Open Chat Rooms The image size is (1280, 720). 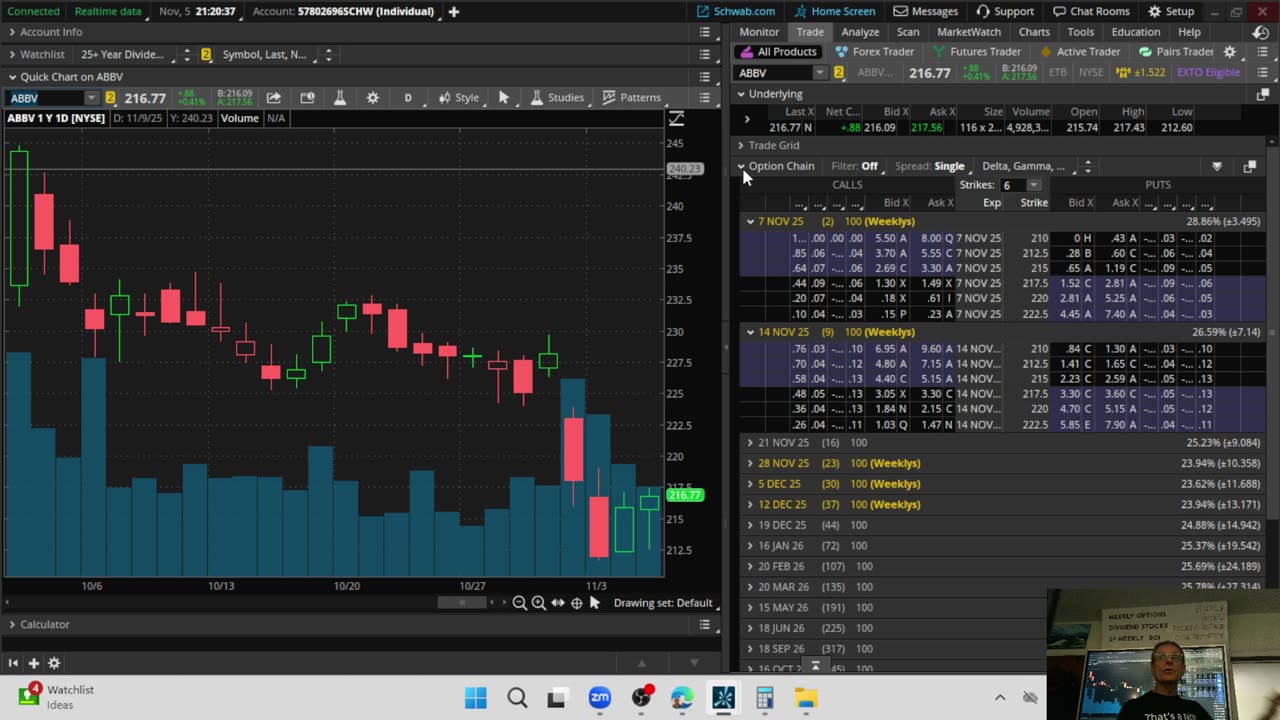tap(1093, 12)
